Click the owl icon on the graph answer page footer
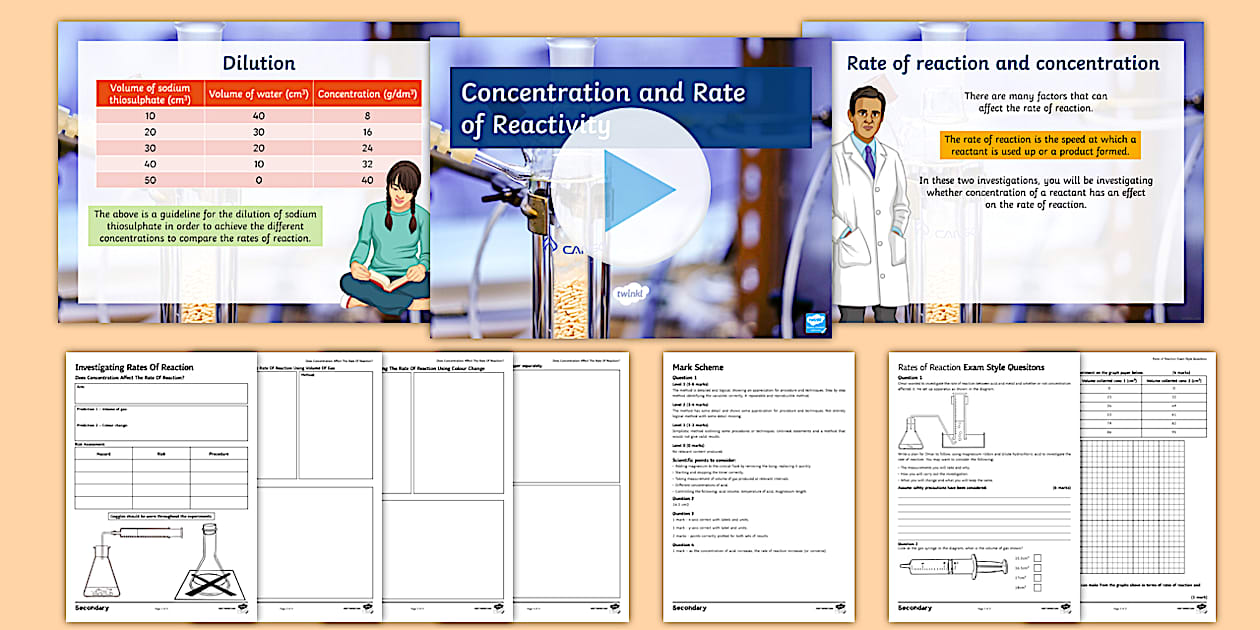1260x630 pixels. pos(1200,608)
